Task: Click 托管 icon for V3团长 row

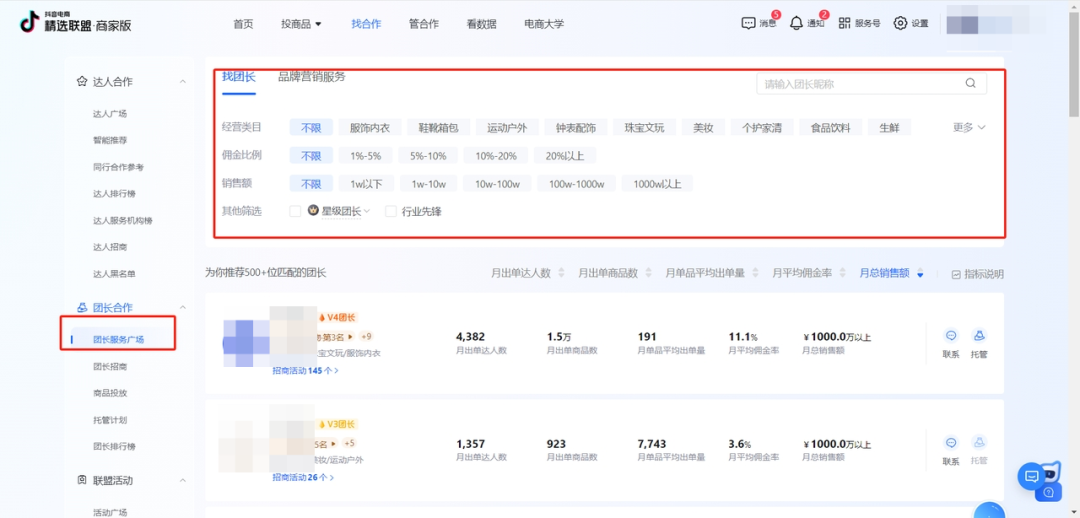Action: coord(979,443)
